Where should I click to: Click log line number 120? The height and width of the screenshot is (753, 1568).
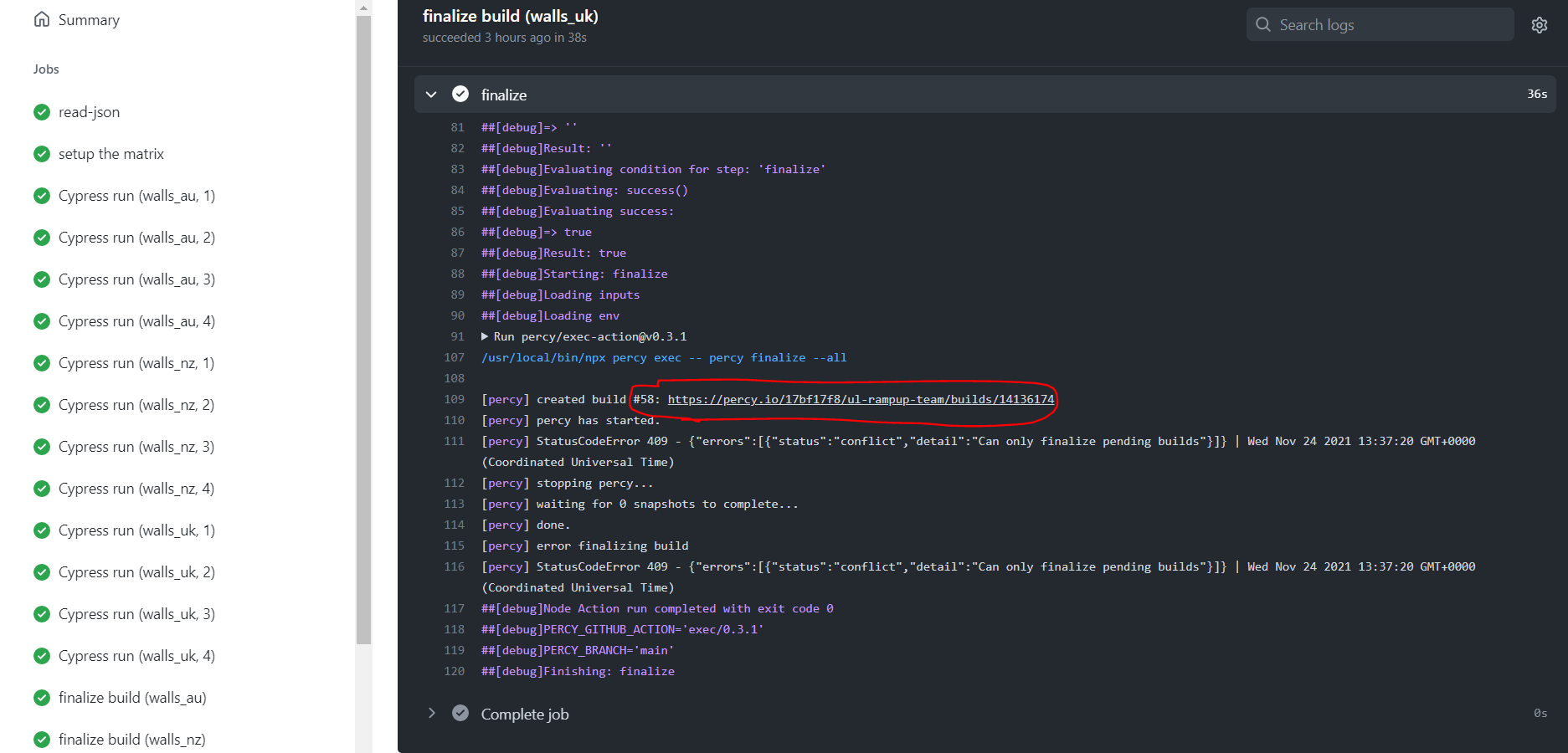click(454, 671)
